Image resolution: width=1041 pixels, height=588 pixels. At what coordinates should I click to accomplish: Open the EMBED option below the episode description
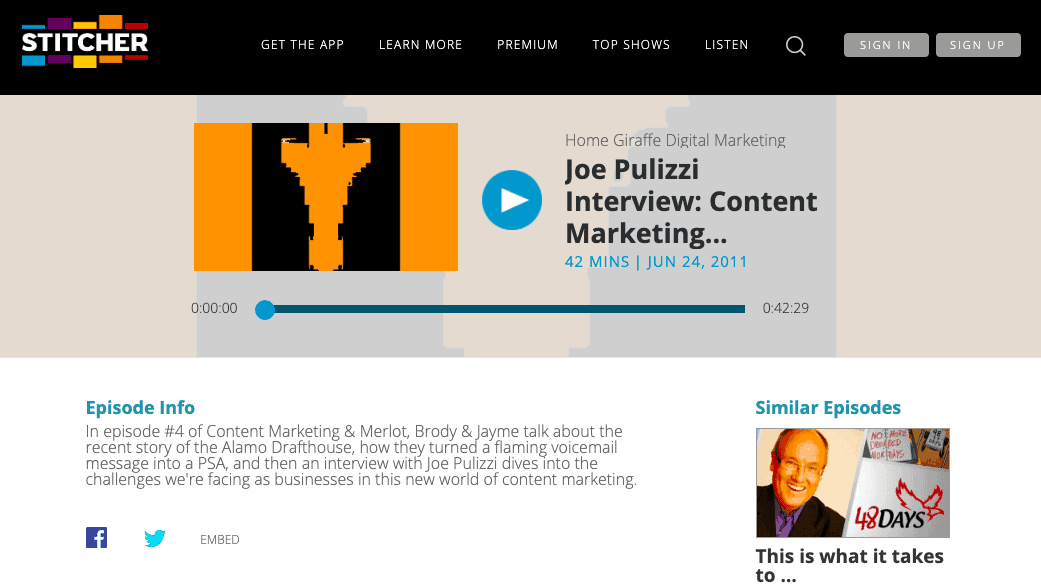click(x=219, y=539)
